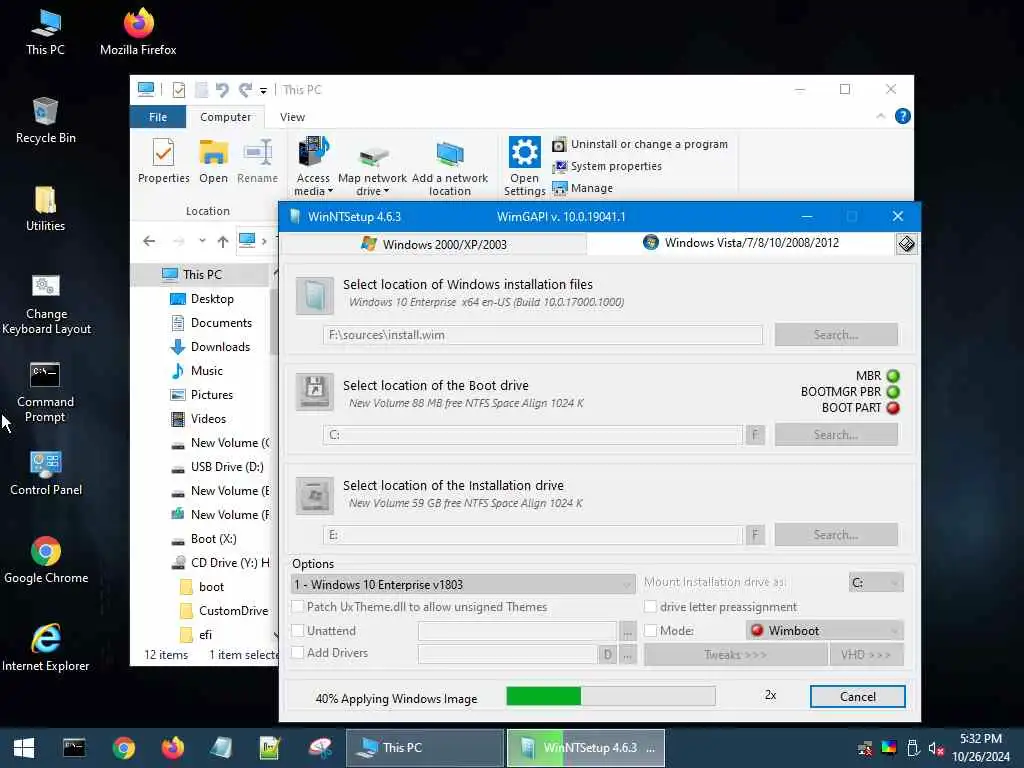Select Windows Vista/7/8/10/2008/2012 tab
The image size is (1024, 768).
coord(741,243)
